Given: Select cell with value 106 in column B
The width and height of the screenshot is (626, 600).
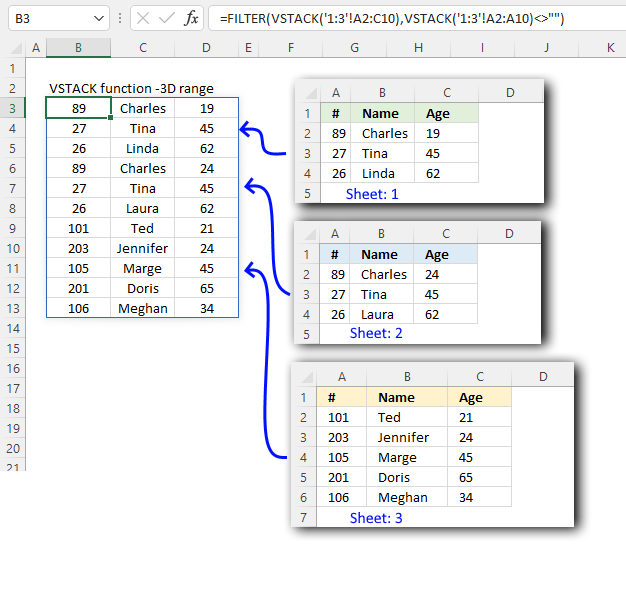Looking at the screenshot, I should tap(78, 308).
